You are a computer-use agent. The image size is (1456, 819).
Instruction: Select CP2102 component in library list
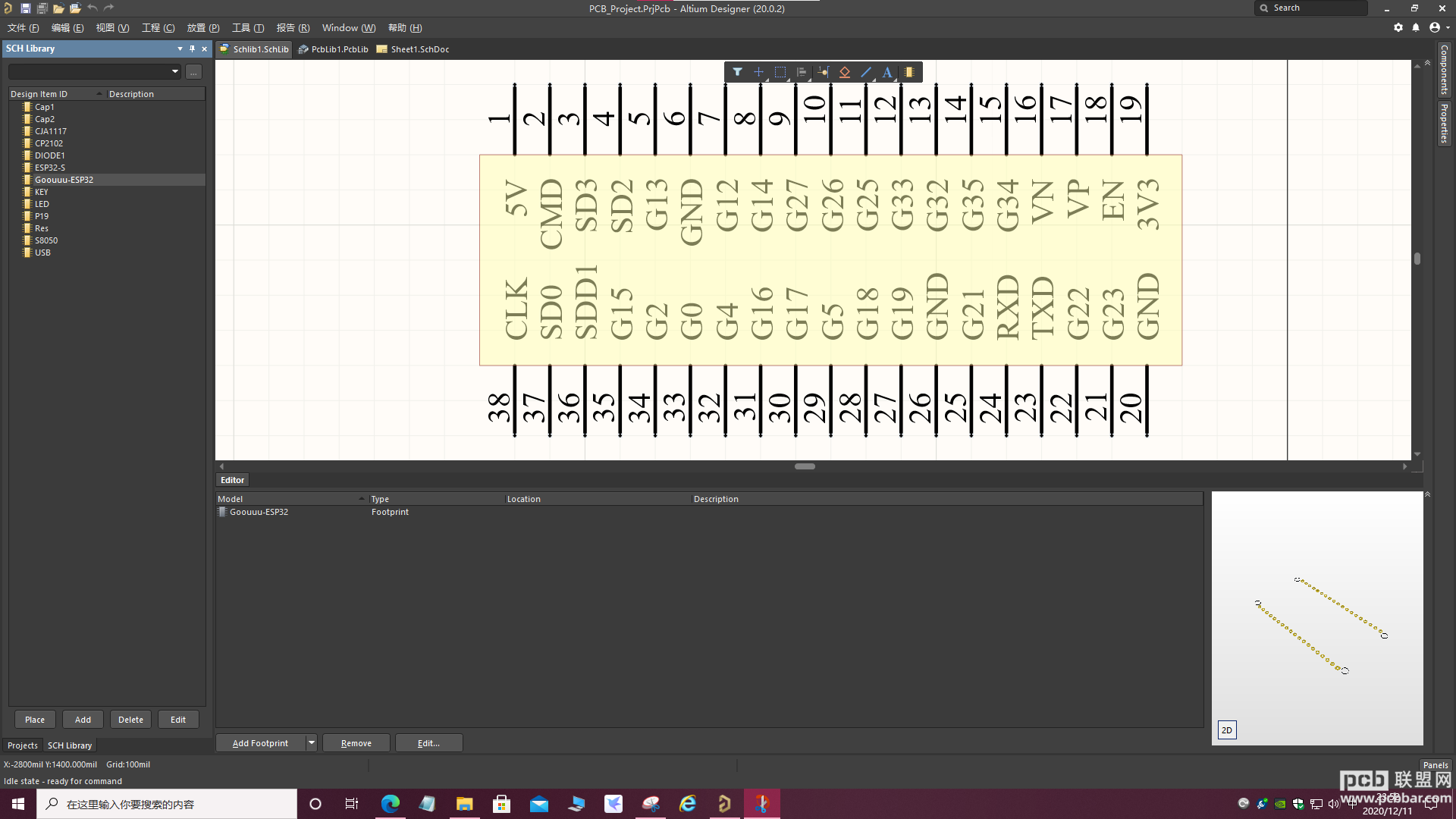pos(49,143)
